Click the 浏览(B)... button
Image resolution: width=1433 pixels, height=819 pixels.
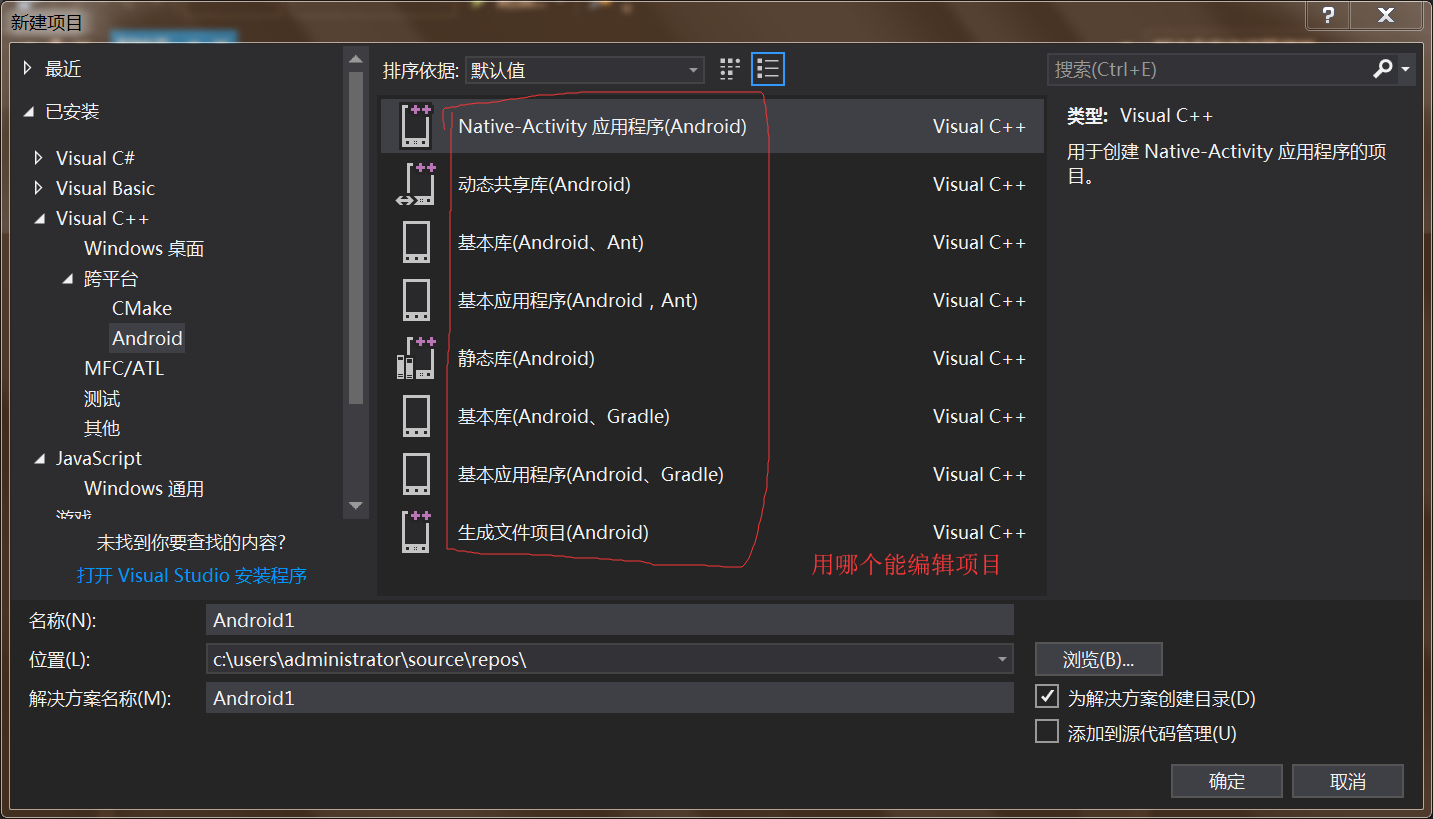point(1099,659)
